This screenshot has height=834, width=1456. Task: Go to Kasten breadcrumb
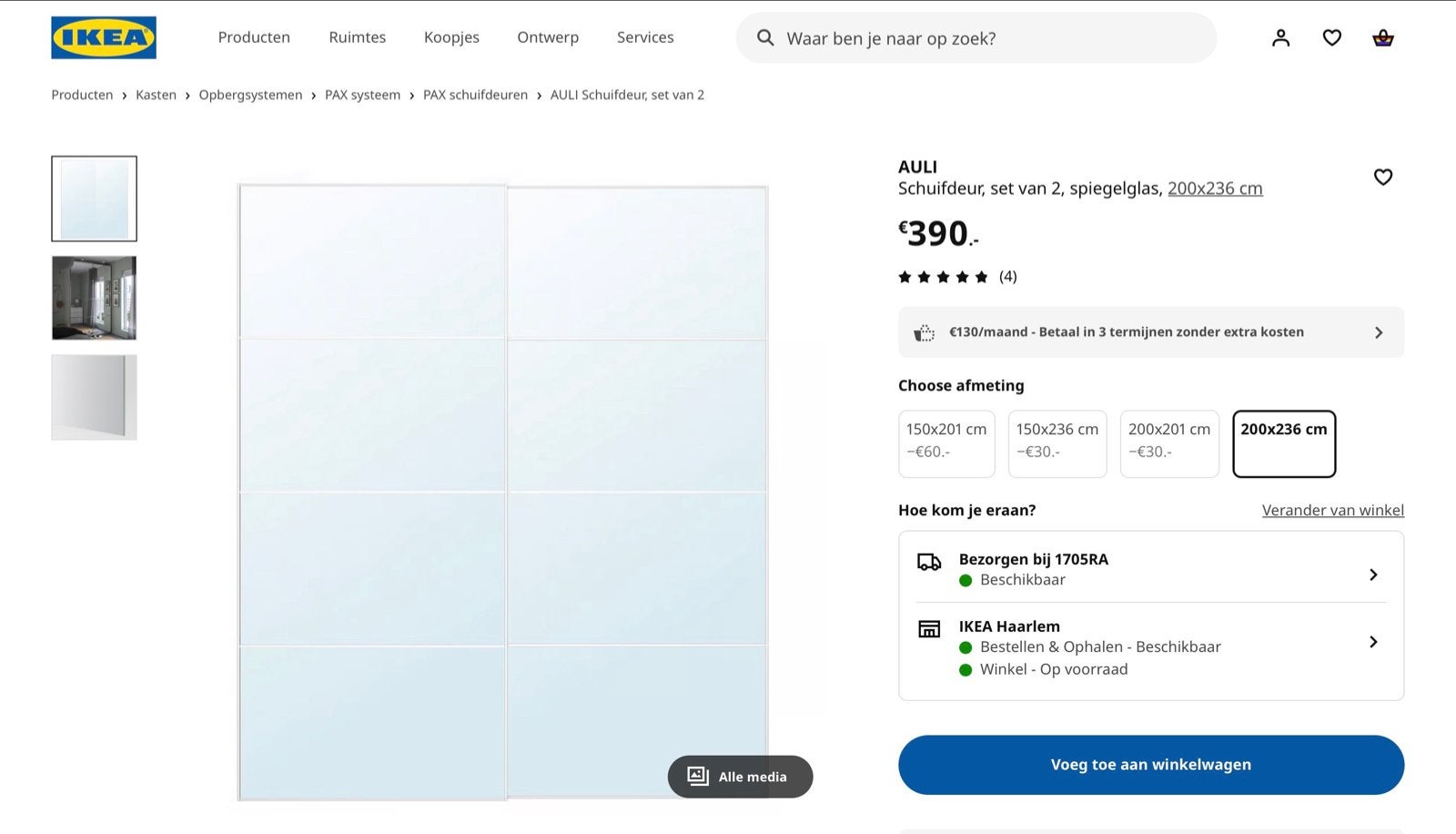pyautogui.click(x=156, y=95)
